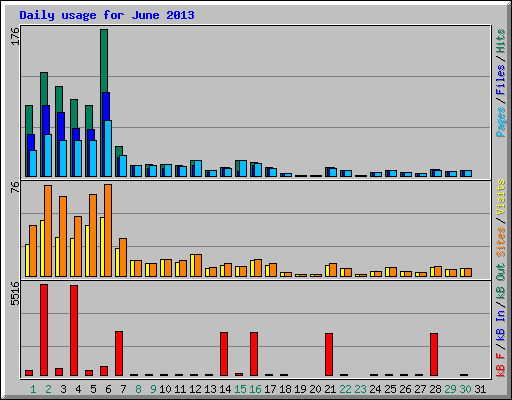This screenshot has height=400, width=512.
Task: Click day 10 on the date axis
Action: coord(165,389)
